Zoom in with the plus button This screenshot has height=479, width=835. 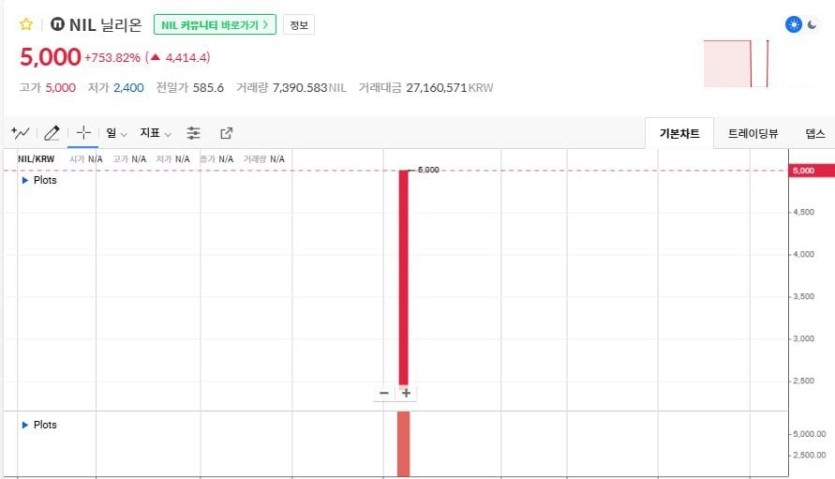(406, 393)
